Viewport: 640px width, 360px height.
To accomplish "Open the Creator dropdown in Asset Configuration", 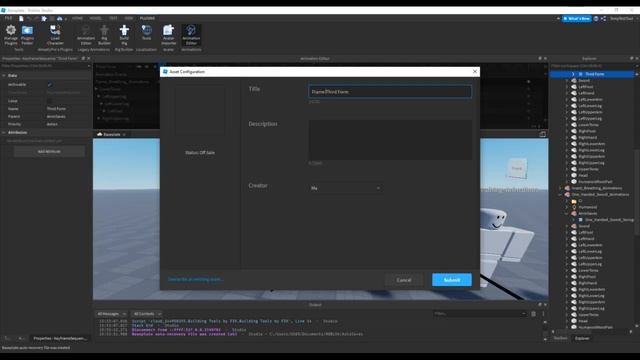I will point(345,188).
